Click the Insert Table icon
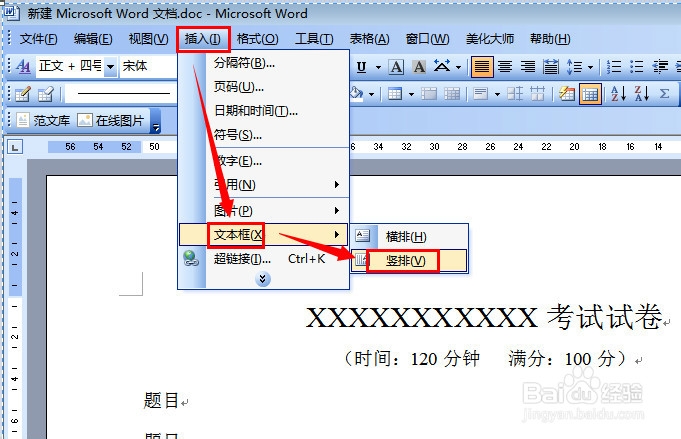 coord(395,94)
